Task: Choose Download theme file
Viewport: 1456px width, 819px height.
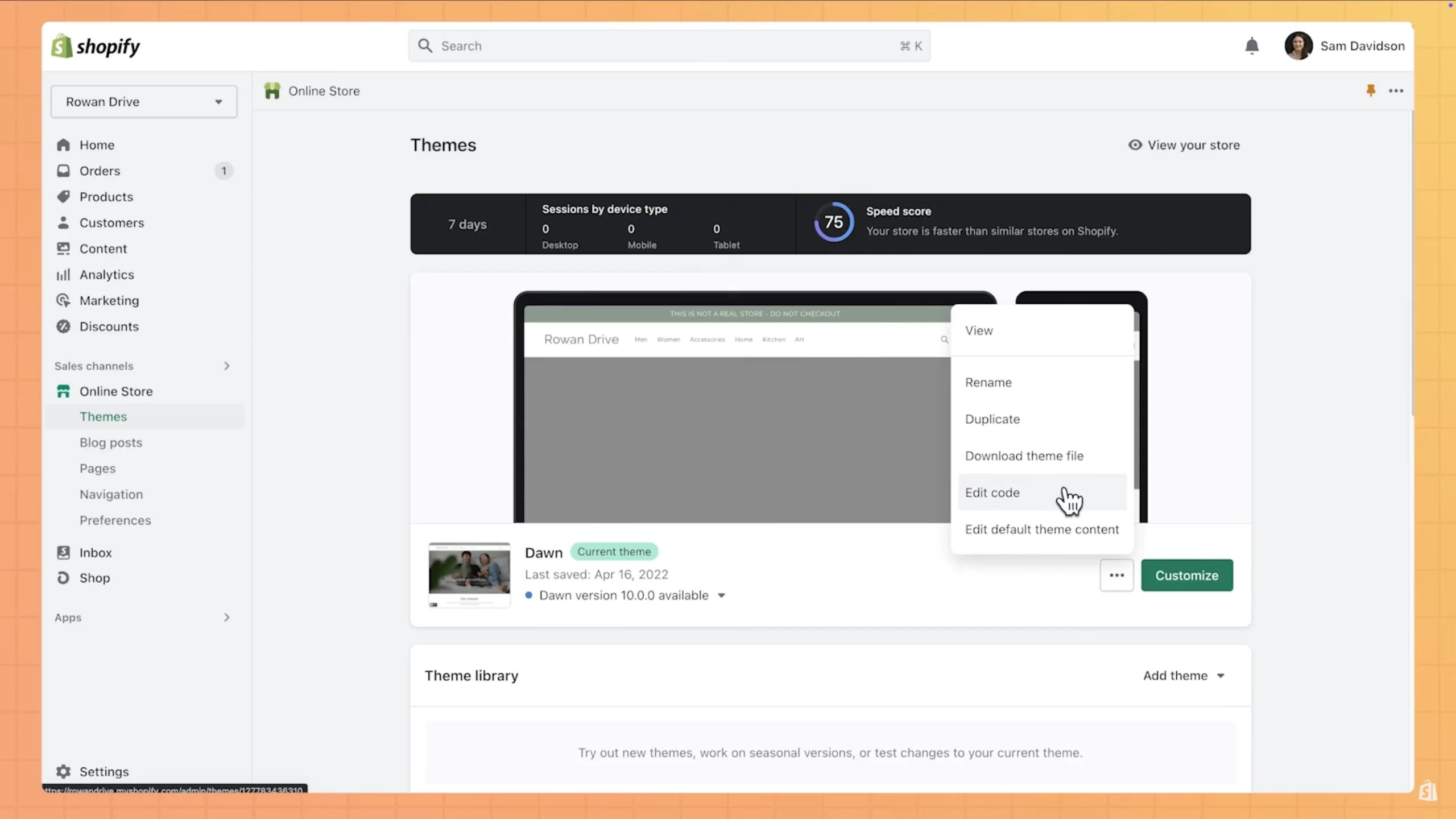Action: (1042, 456)
